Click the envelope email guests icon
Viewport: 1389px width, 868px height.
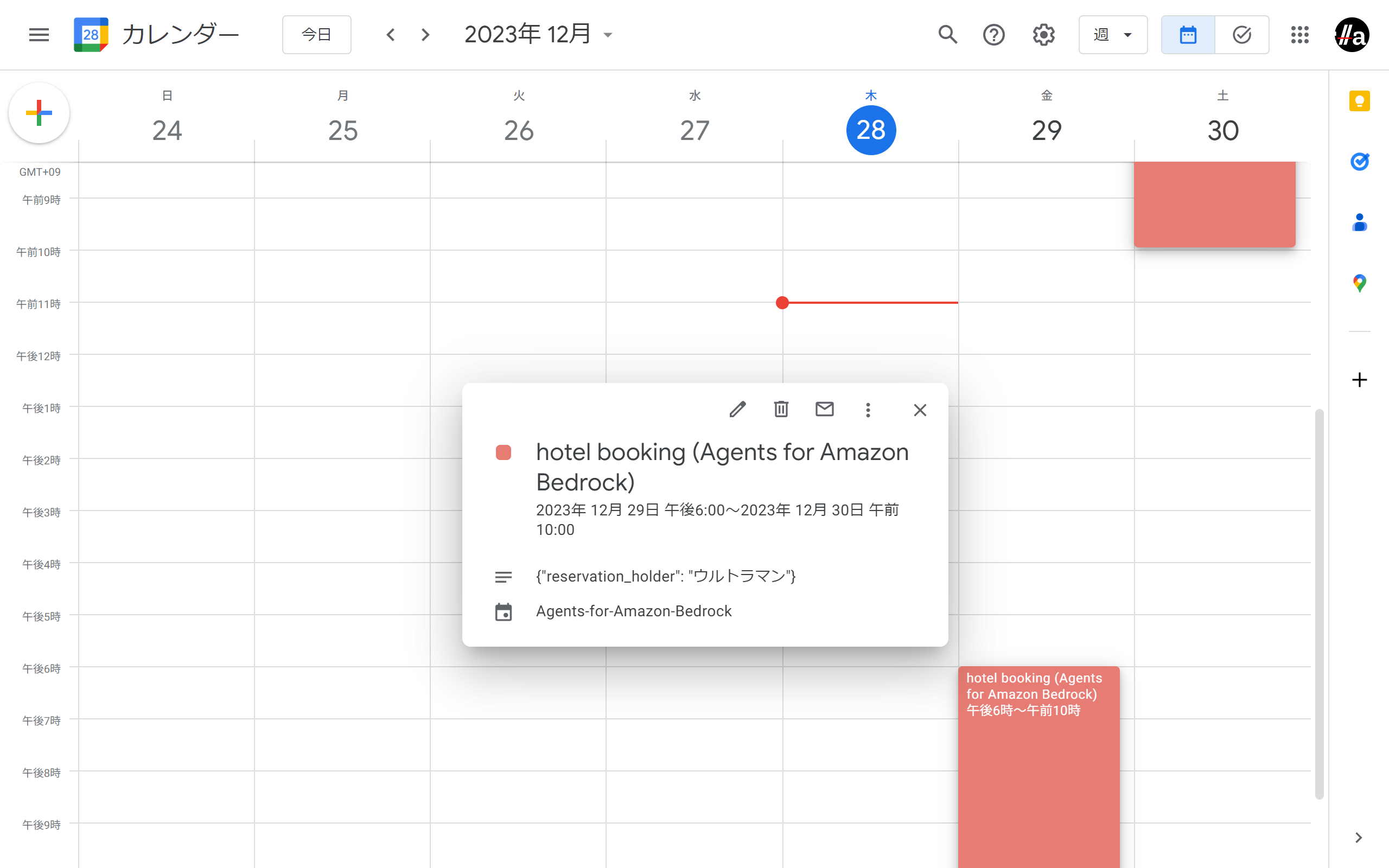(x=824, y=410)
